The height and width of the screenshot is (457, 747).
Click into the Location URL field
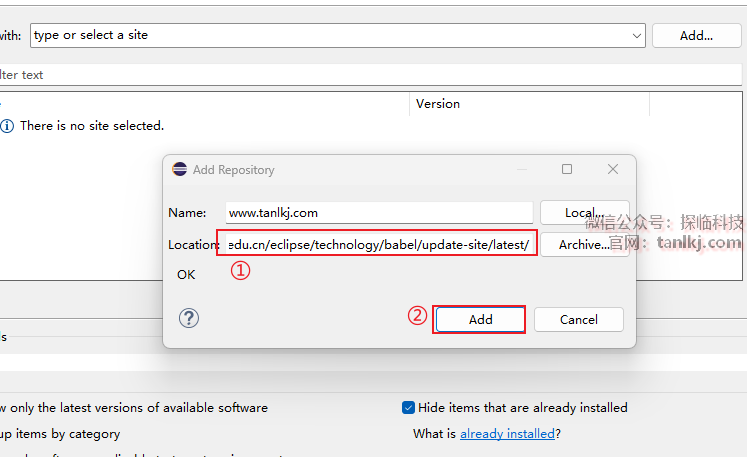click(378, 244)
